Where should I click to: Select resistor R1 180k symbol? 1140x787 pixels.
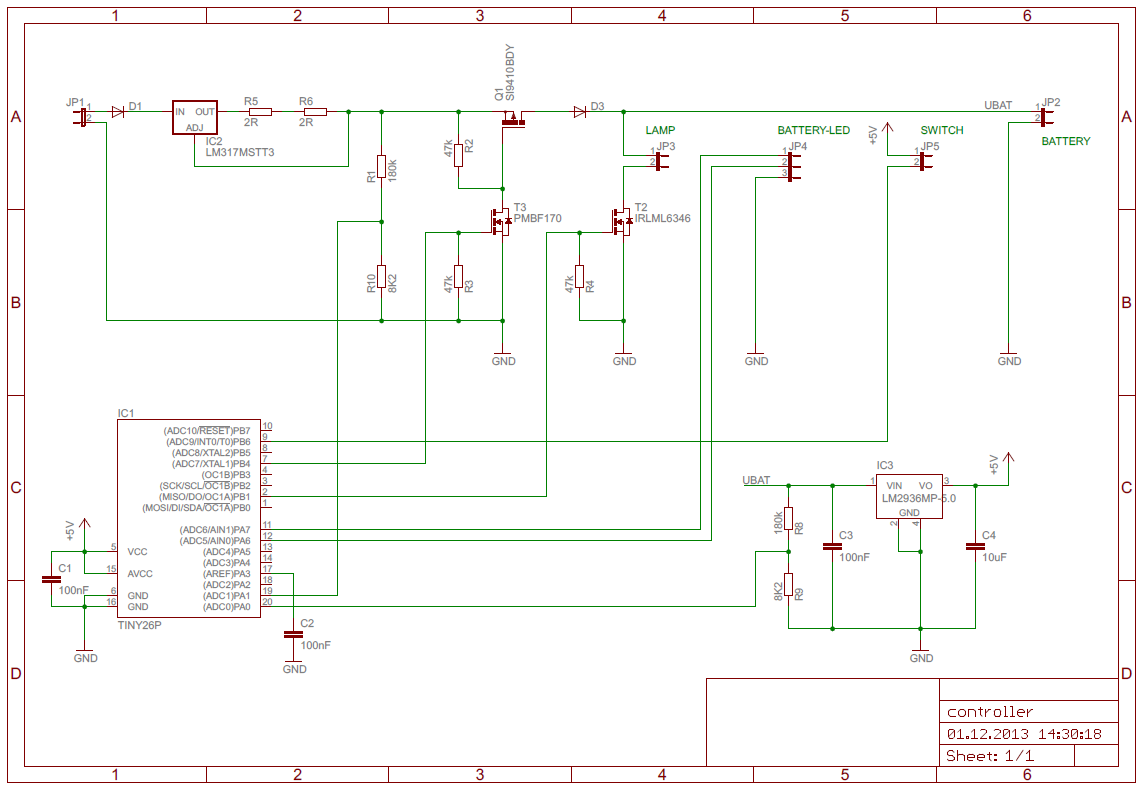coord(381,166)
